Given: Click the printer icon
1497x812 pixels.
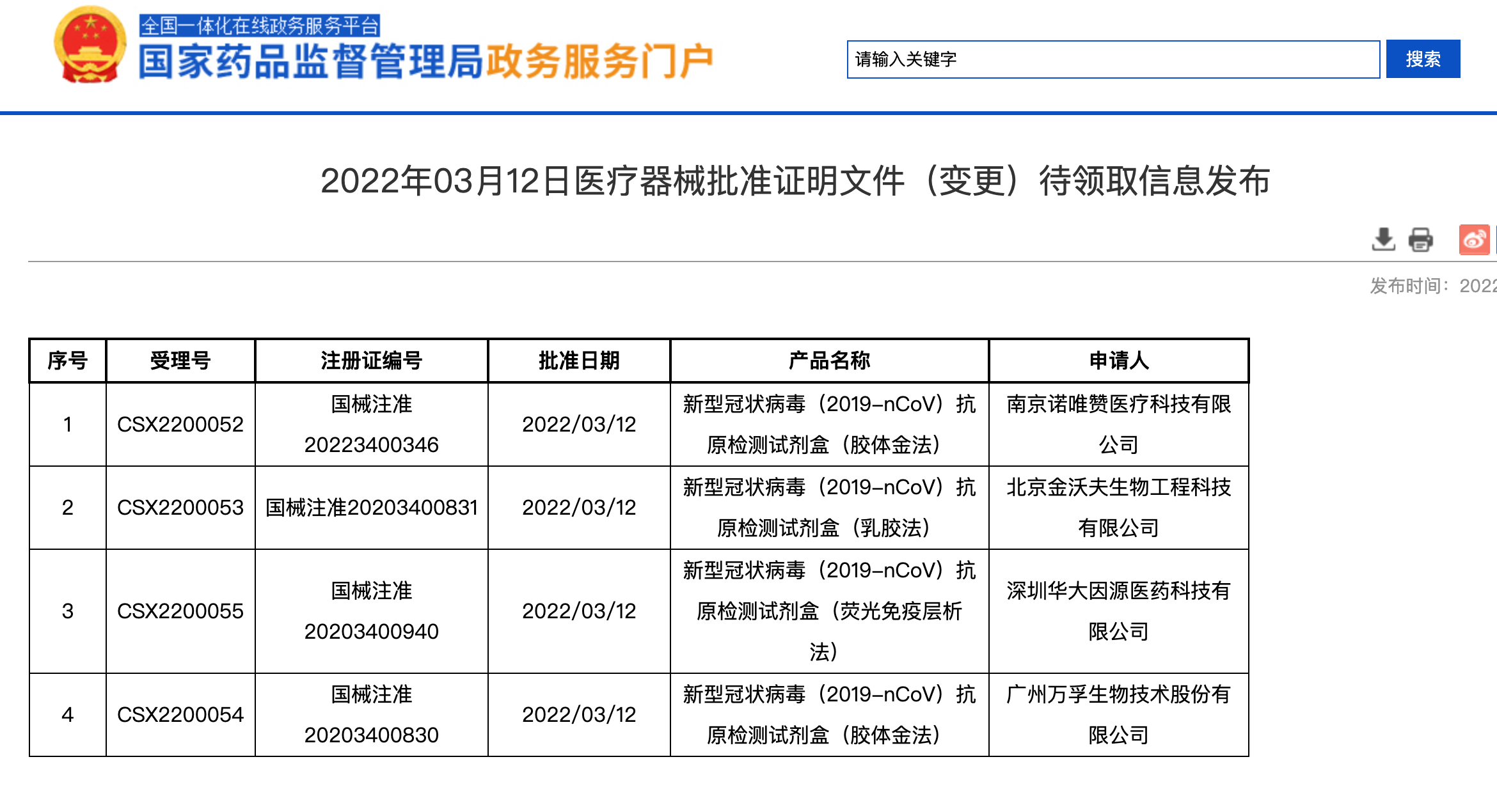Looking at the screenshot, I should 1421,240.
